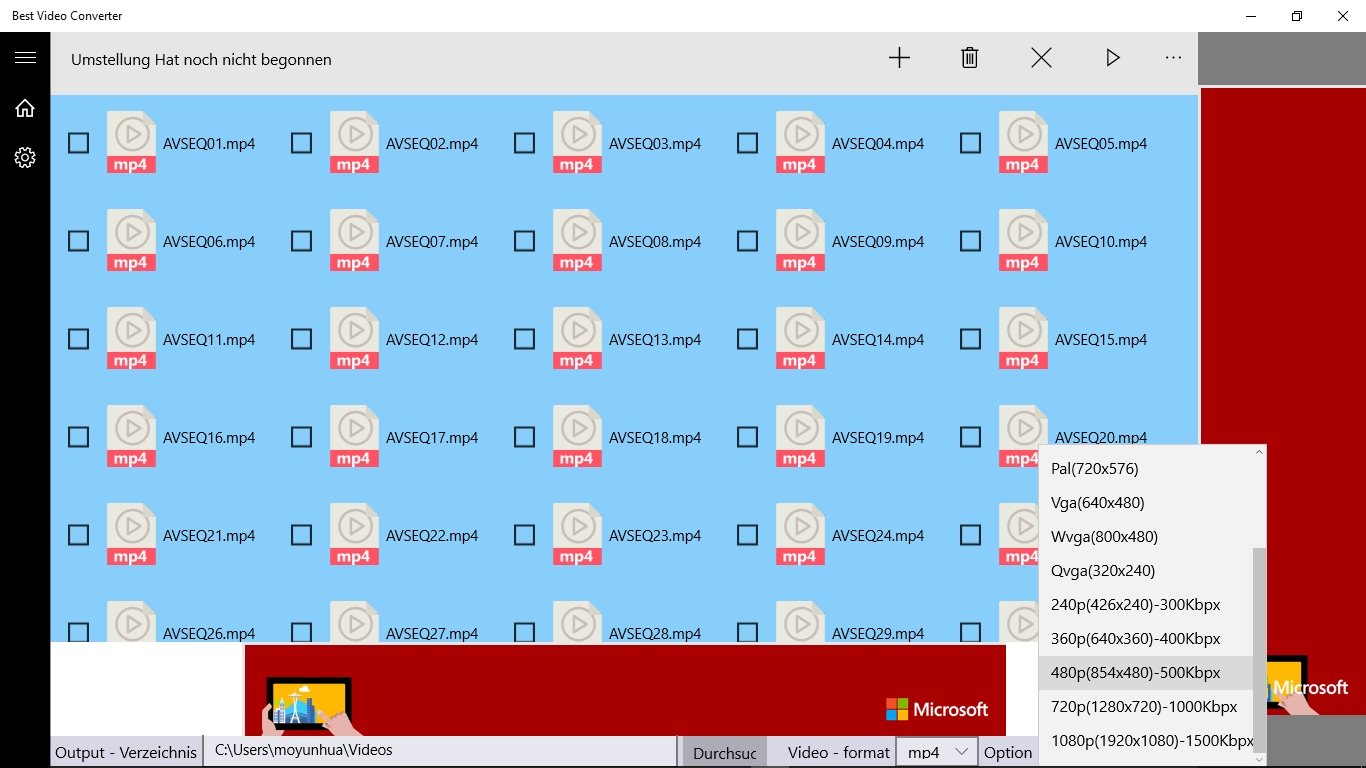Start conversion with the play icon

tap(1113, 58)
